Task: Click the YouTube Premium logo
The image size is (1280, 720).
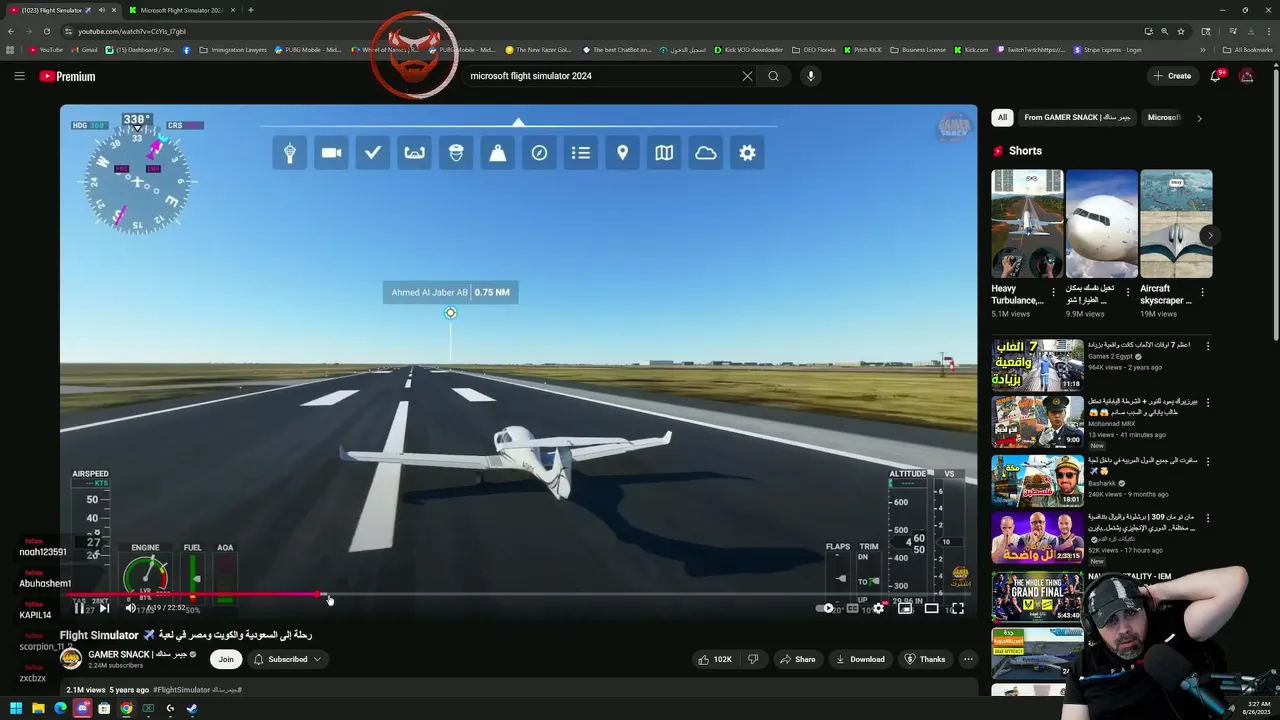Action: click(x=67, y=76)
